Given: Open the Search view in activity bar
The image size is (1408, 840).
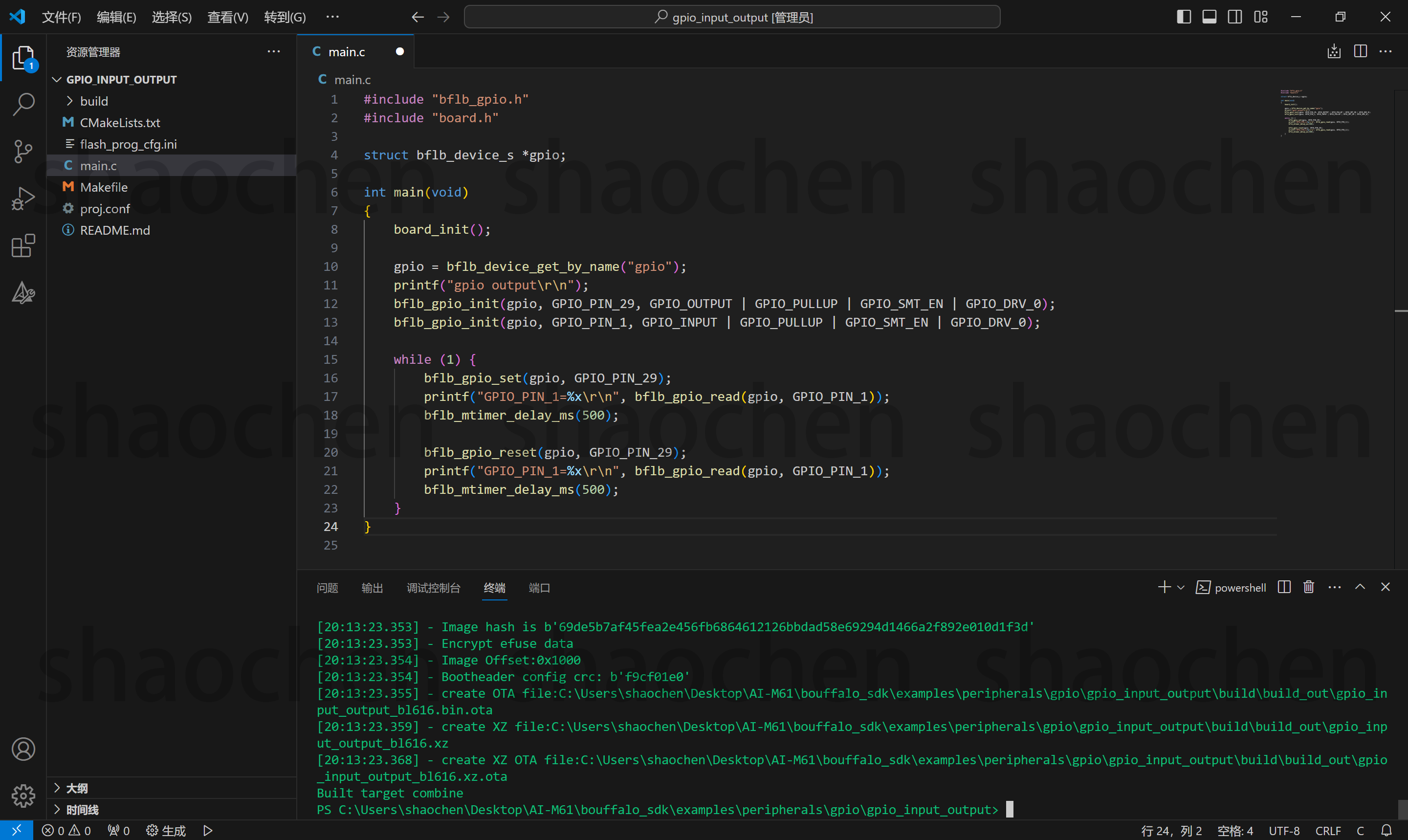Looking at the screenshot, I should pos(23,104).
